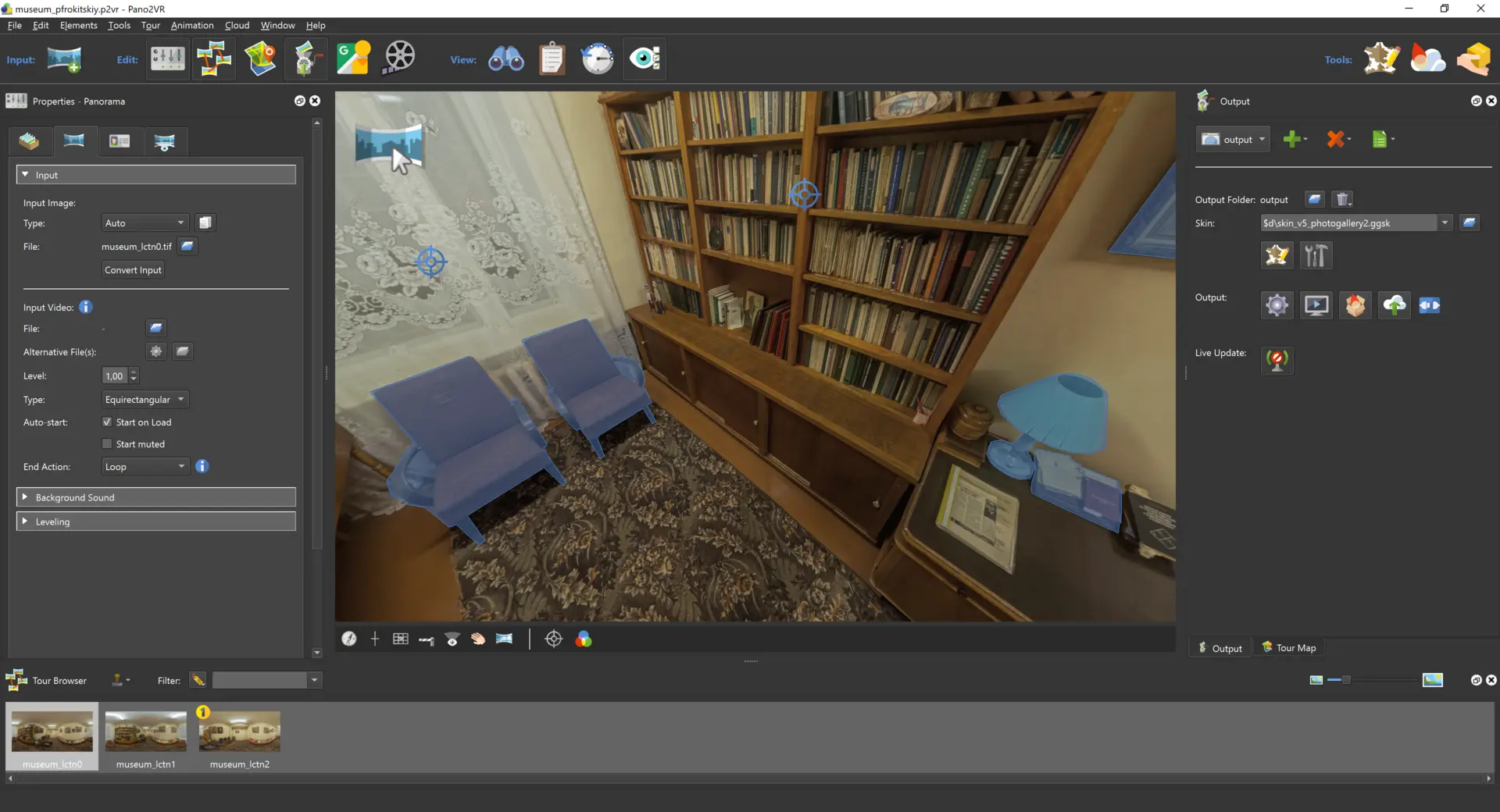The height and width of the screenshot is (812, 1500).
Task: Click the generate output gear icon
Action: pyautogui.click(x=1277, y=305)
